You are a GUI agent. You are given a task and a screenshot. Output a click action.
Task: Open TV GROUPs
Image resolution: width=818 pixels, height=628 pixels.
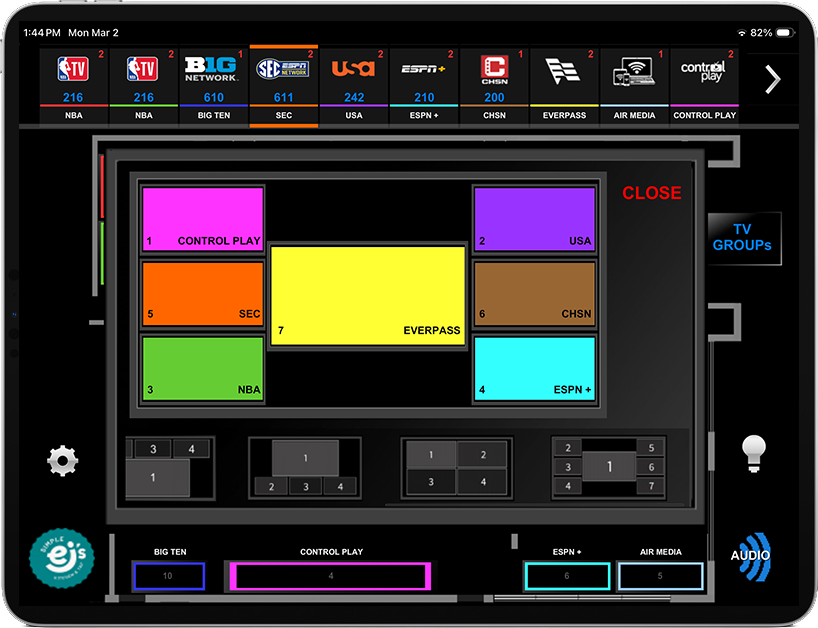point(742,237)
